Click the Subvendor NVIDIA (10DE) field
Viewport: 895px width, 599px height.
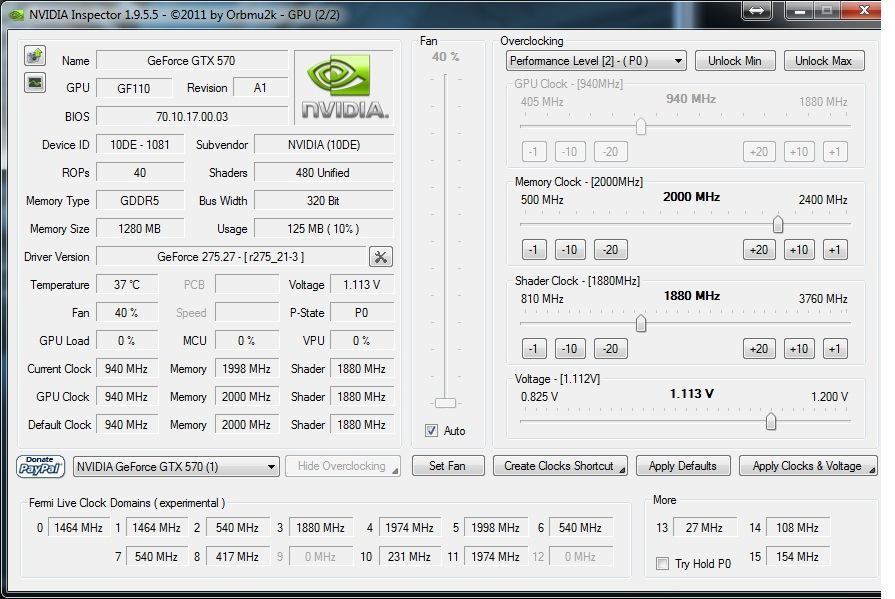(x=324, y=145)
